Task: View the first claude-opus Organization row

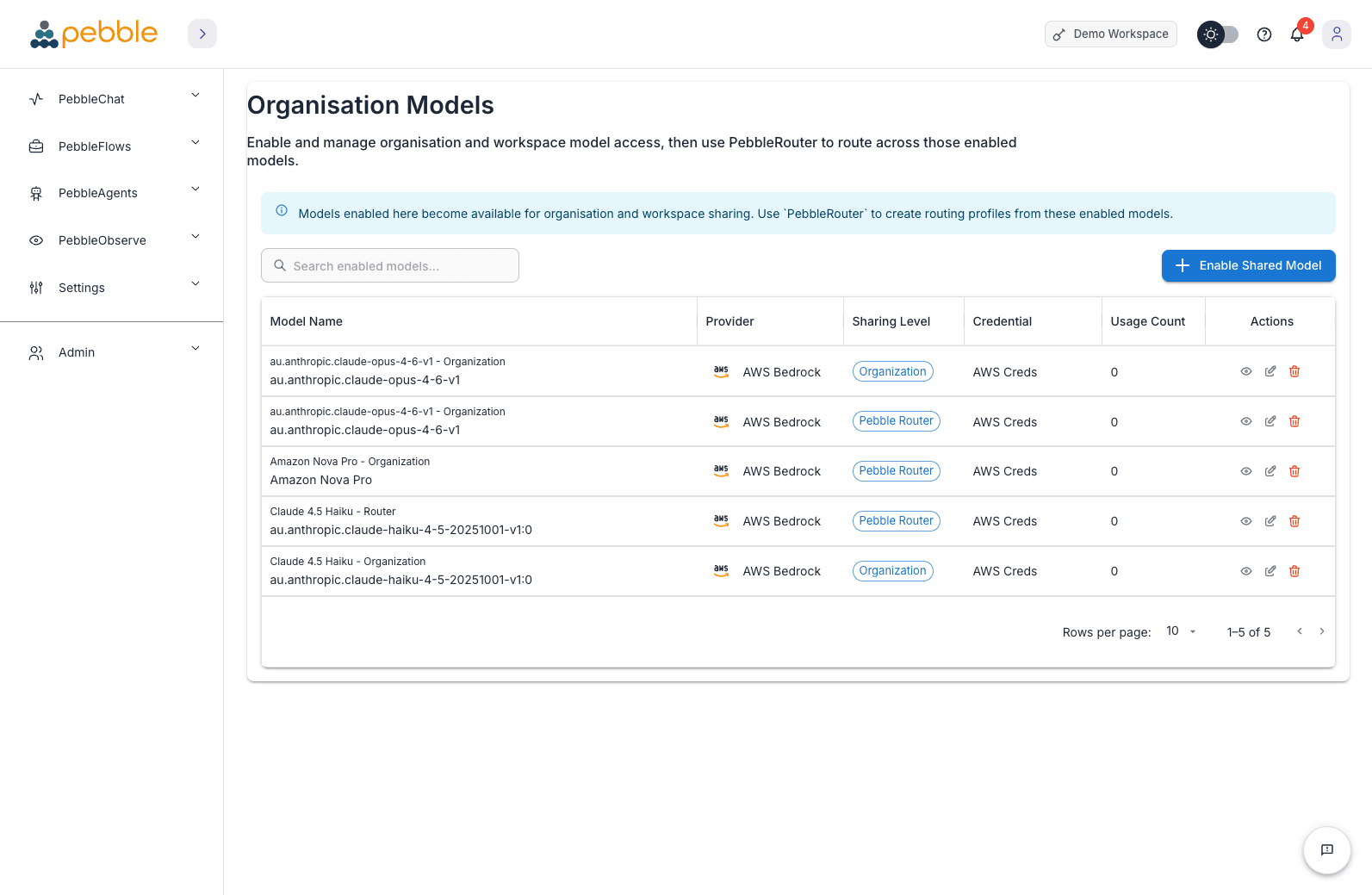Action: [1246, 371]
